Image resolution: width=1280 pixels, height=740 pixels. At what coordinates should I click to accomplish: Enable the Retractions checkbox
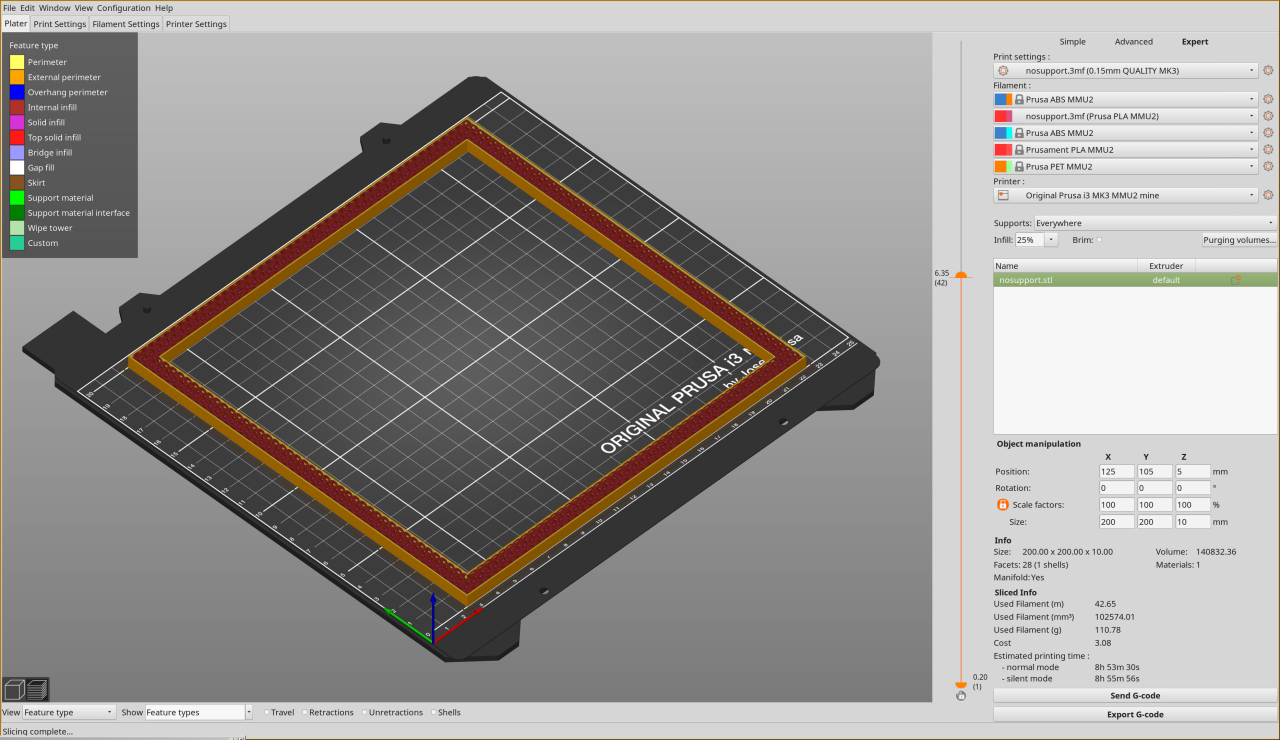pyautogui.click(x=305, y=713)
